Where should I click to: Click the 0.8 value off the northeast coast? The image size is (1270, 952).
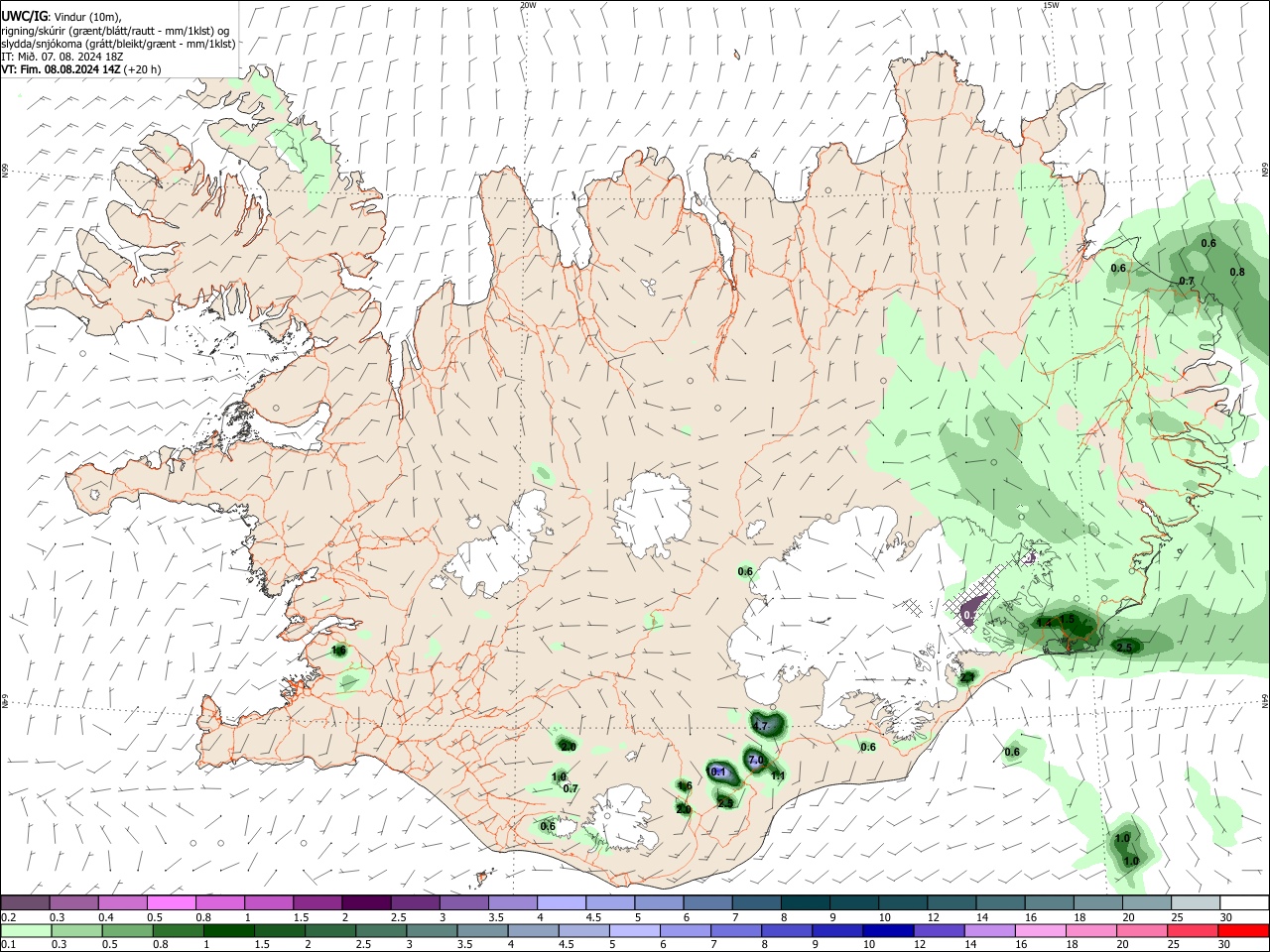1237,273
